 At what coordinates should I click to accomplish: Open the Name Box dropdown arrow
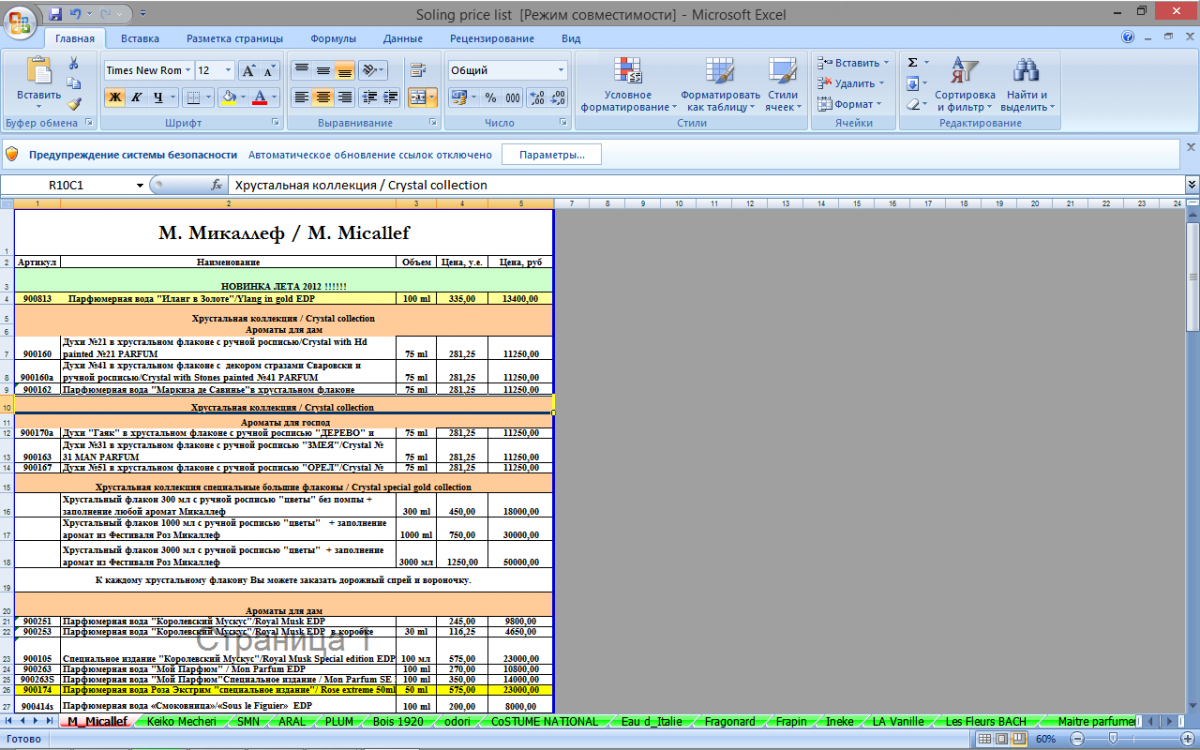click(140, 185)
